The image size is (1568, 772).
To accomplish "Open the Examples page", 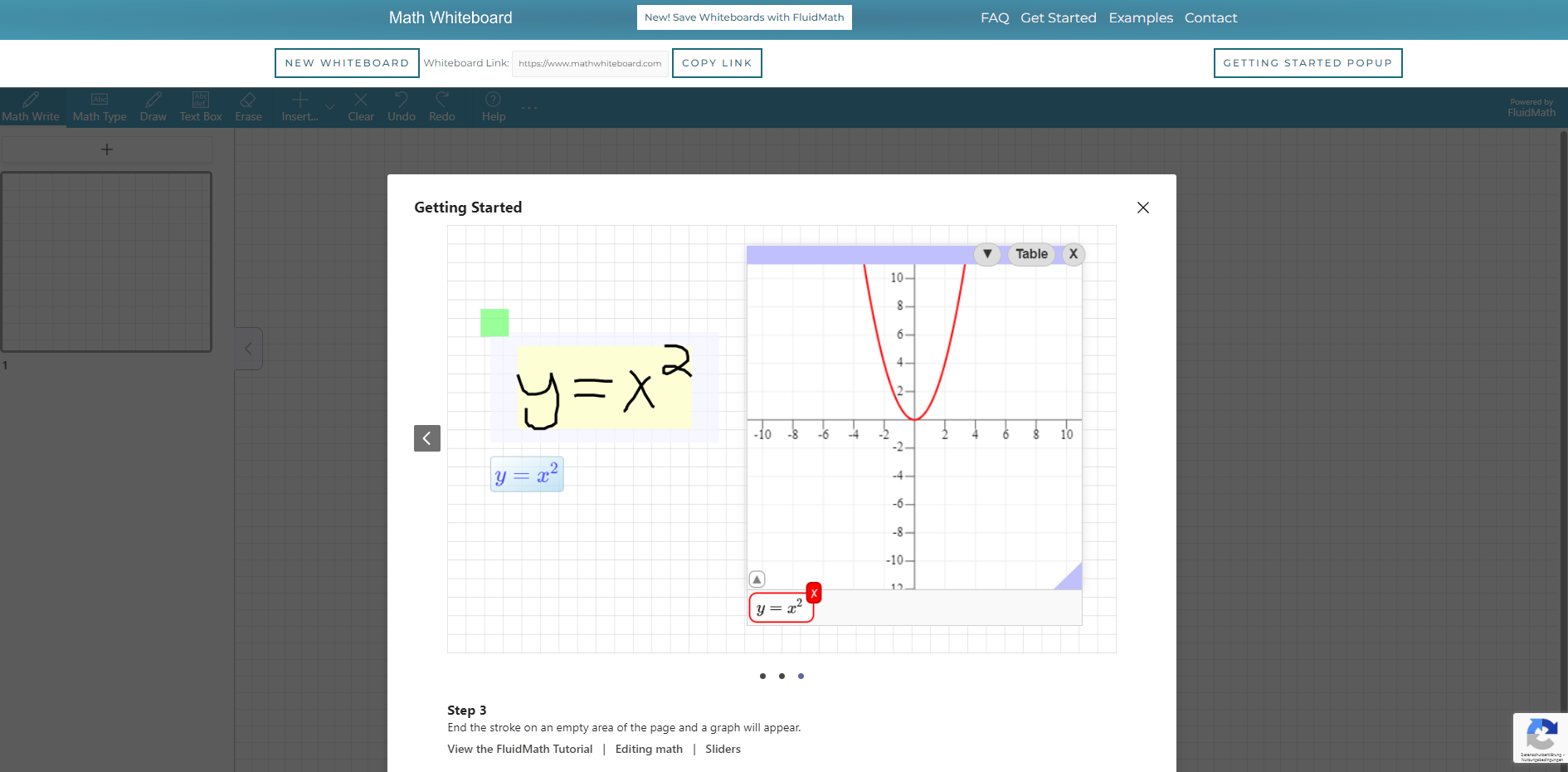I will pyautogui.click(x=1141, y=17).
